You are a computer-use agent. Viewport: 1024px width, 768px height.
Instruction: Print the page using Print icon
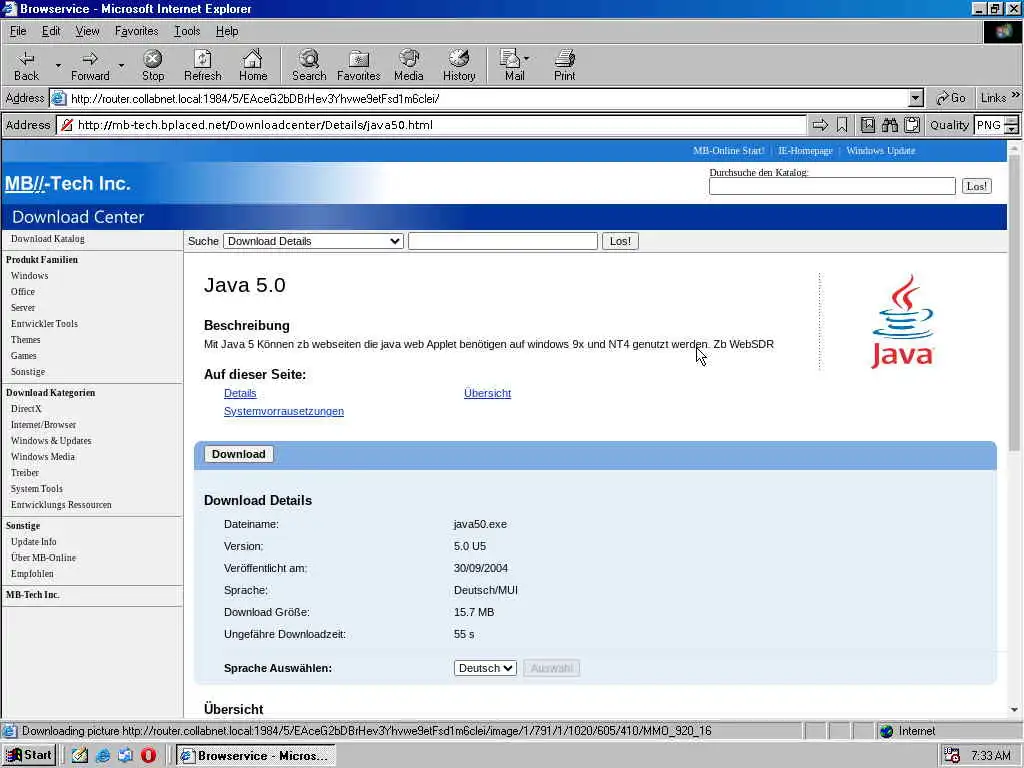click(565, 65)
